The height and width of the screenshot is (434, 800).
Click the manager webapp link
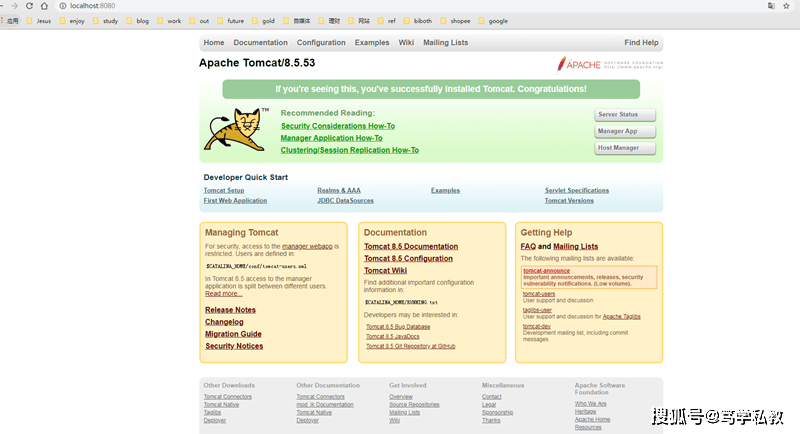point(307,246)
